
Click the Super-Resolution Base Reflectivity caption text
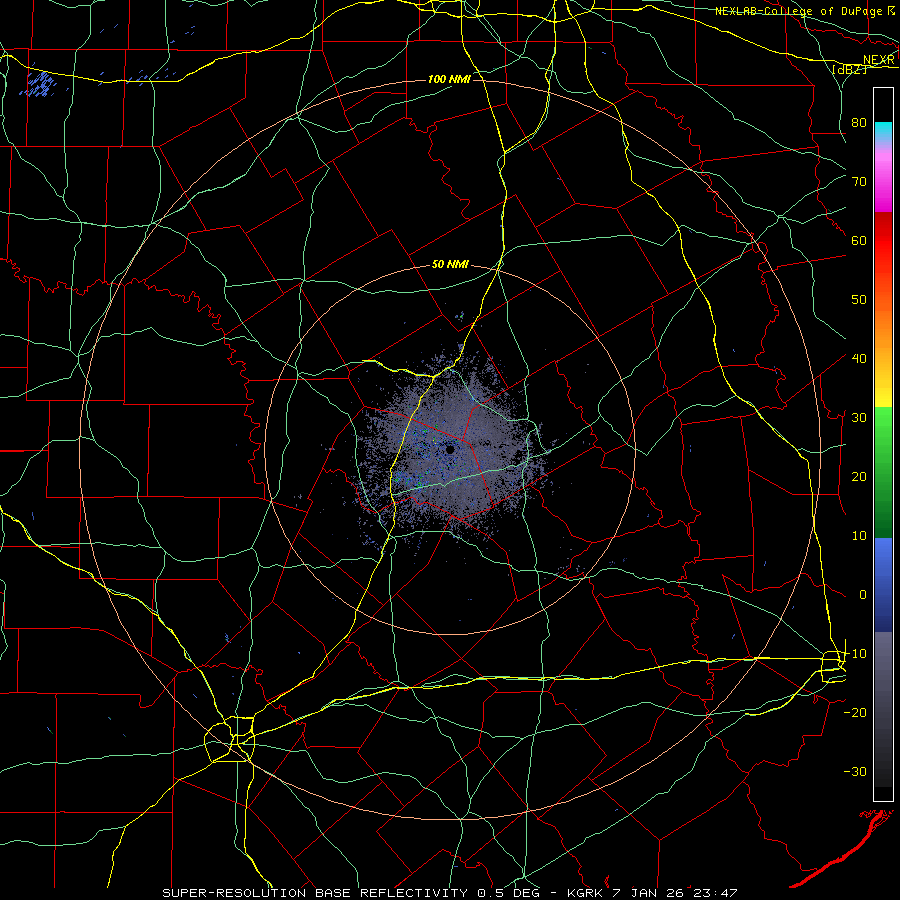315,893
